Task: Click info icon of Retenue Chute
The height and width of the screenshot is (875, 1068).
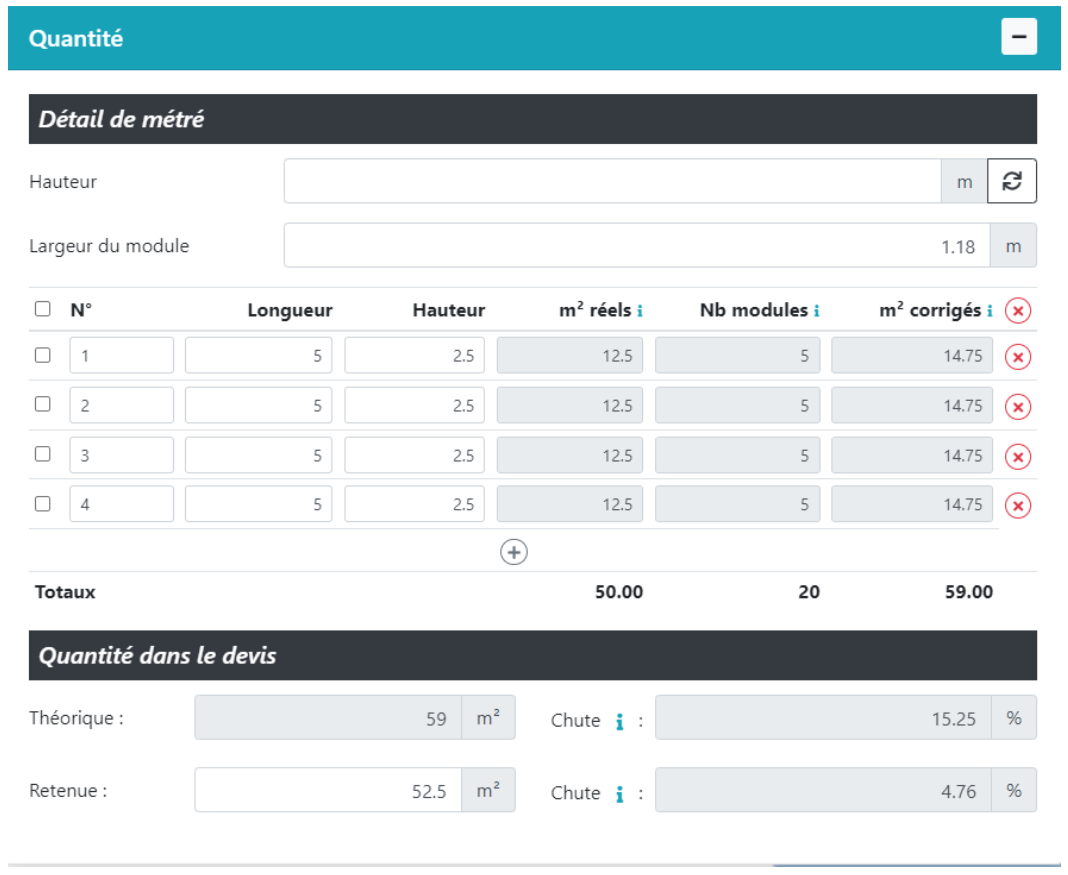Action: pos(619,794)
